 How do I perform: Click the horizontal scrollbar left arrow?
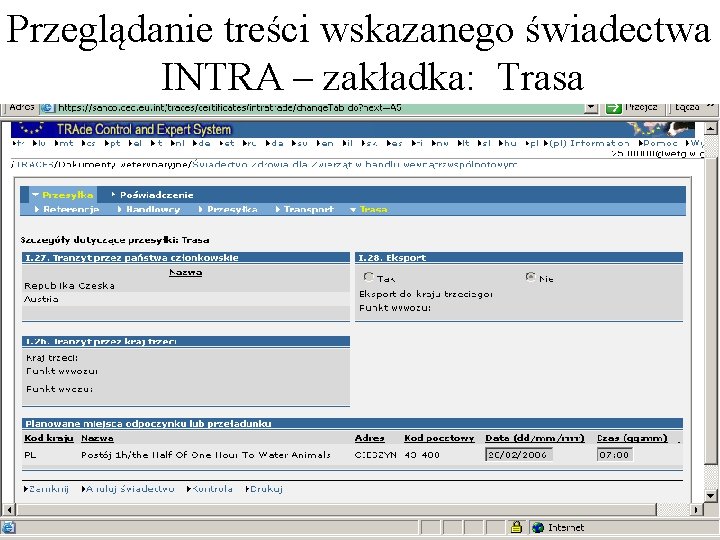[x=8, y=510]
